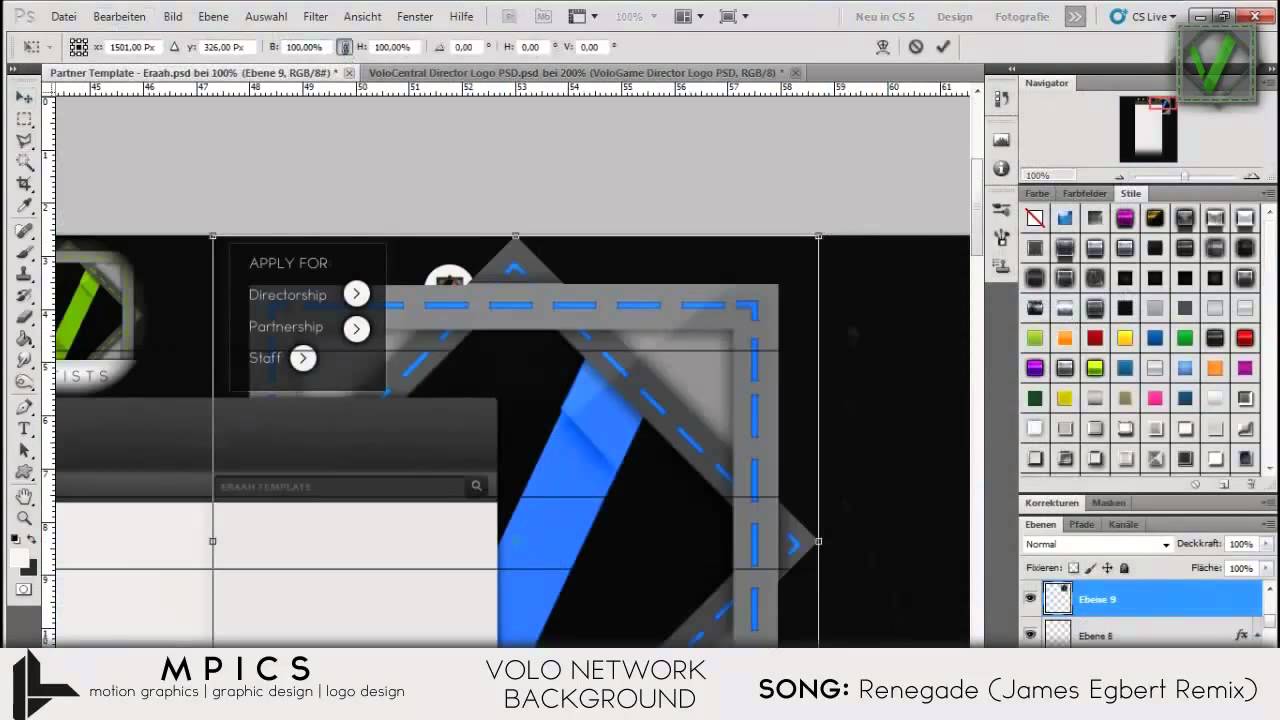Cancel the transform

click(915, 47)
